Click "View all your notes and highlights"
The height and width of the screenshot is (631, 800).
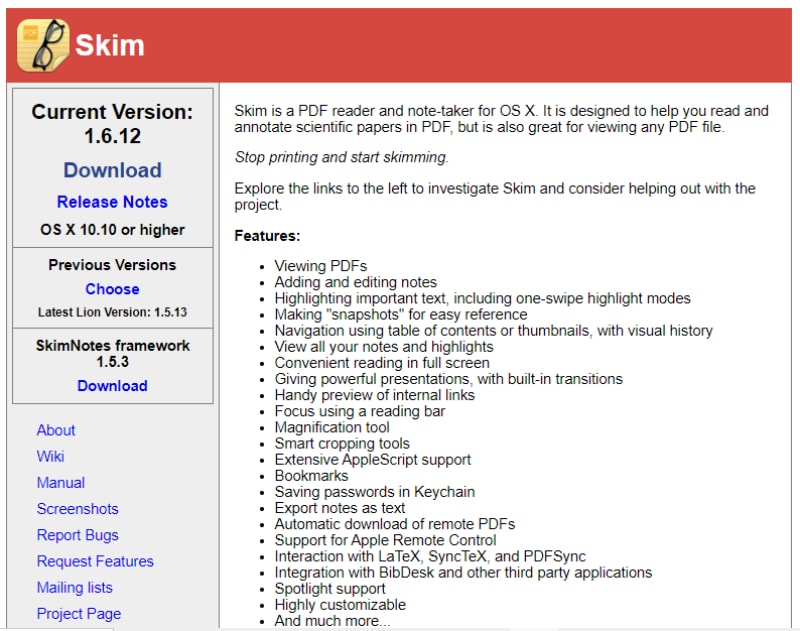pyautogui.click(x=384, y=346)
